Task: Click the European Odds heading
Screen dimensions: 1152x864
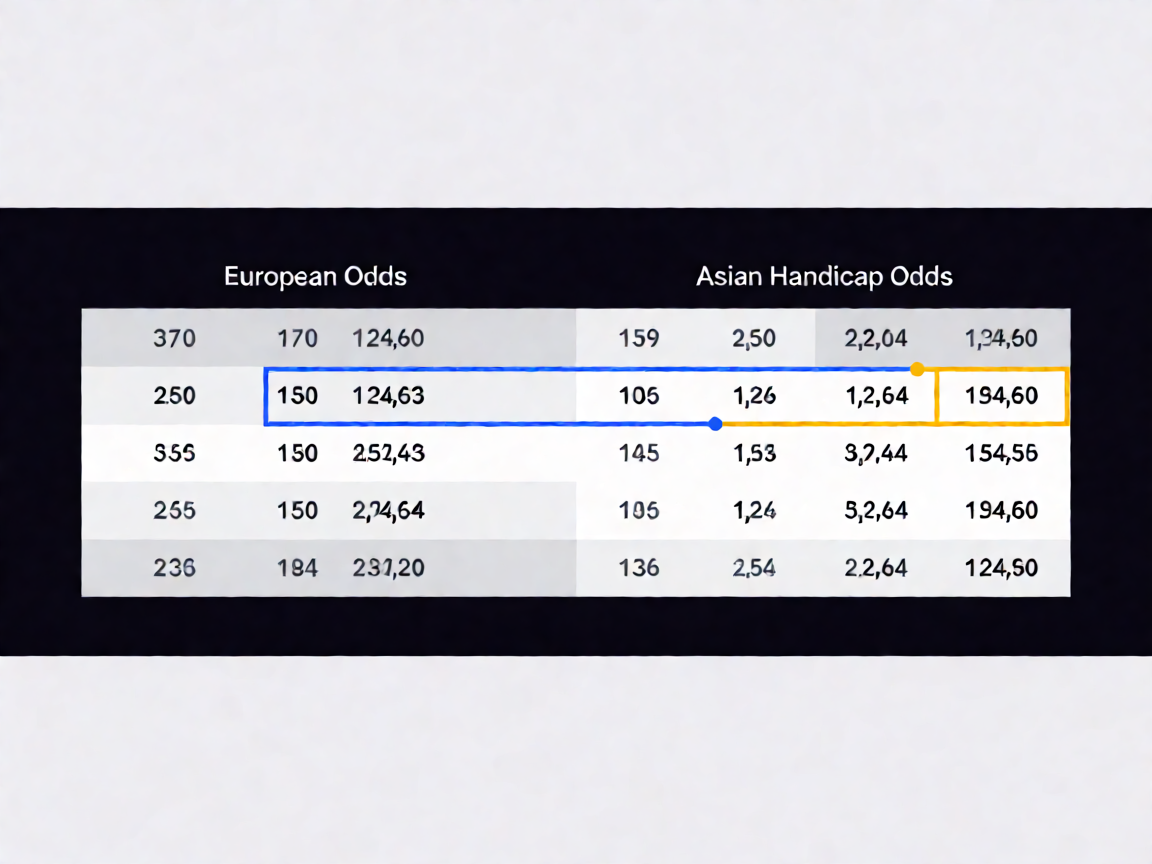Action: [x=315, y=276]
